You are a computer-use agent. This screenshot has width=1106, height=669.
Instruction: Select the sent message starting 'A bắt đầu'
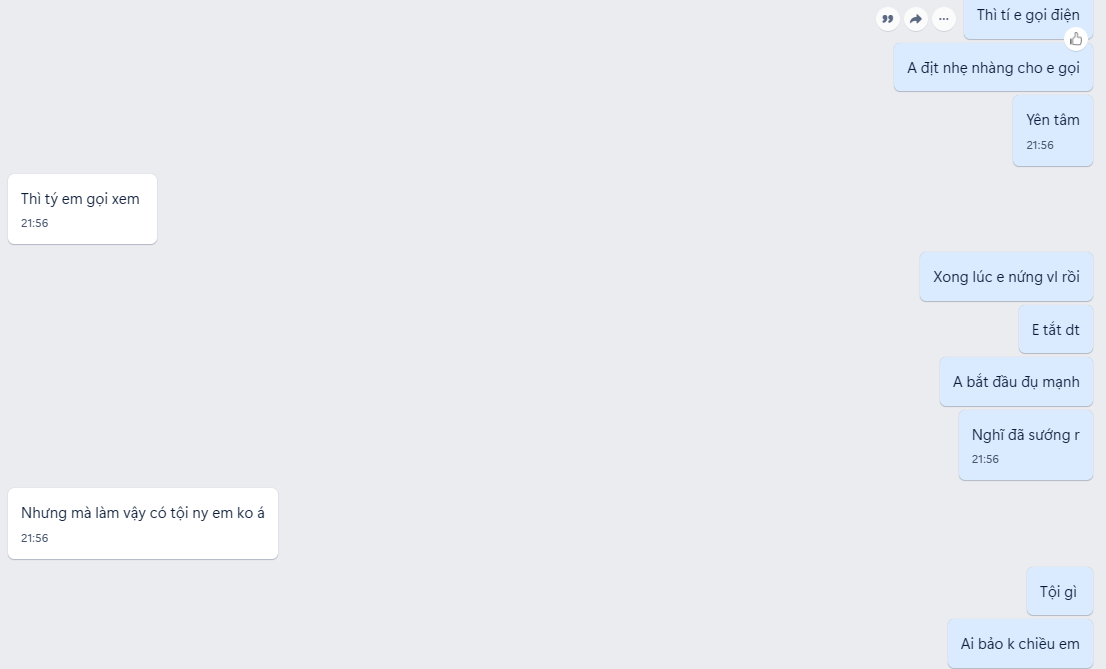point(1016,382)
